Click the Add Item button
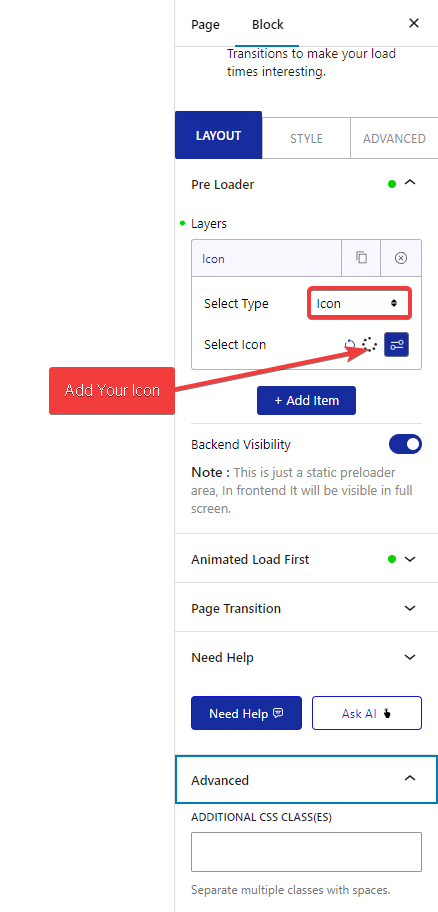This screenshot has width=438, height=912. 307,400
